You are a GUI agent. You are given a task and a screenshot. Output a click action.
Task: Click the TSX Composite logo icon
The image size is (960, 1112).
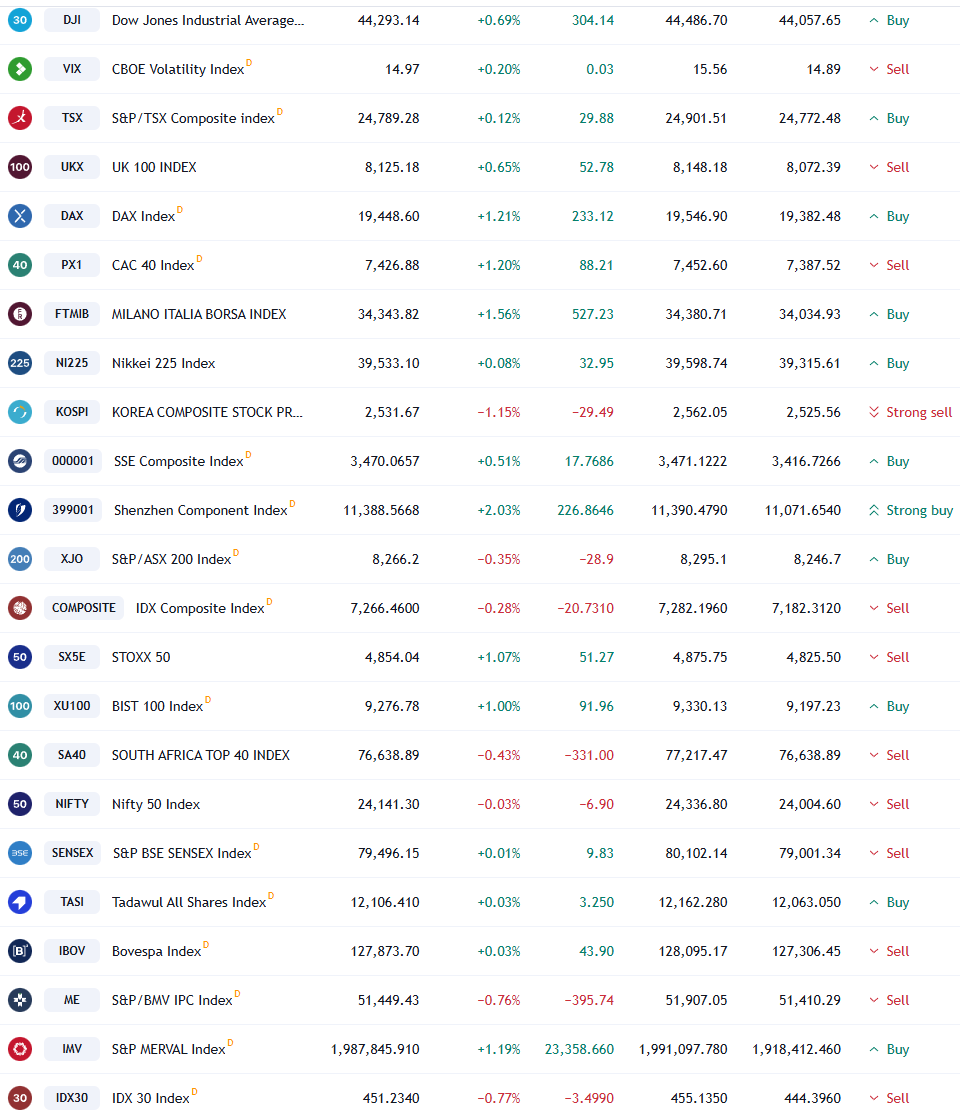tap(20, 118)
